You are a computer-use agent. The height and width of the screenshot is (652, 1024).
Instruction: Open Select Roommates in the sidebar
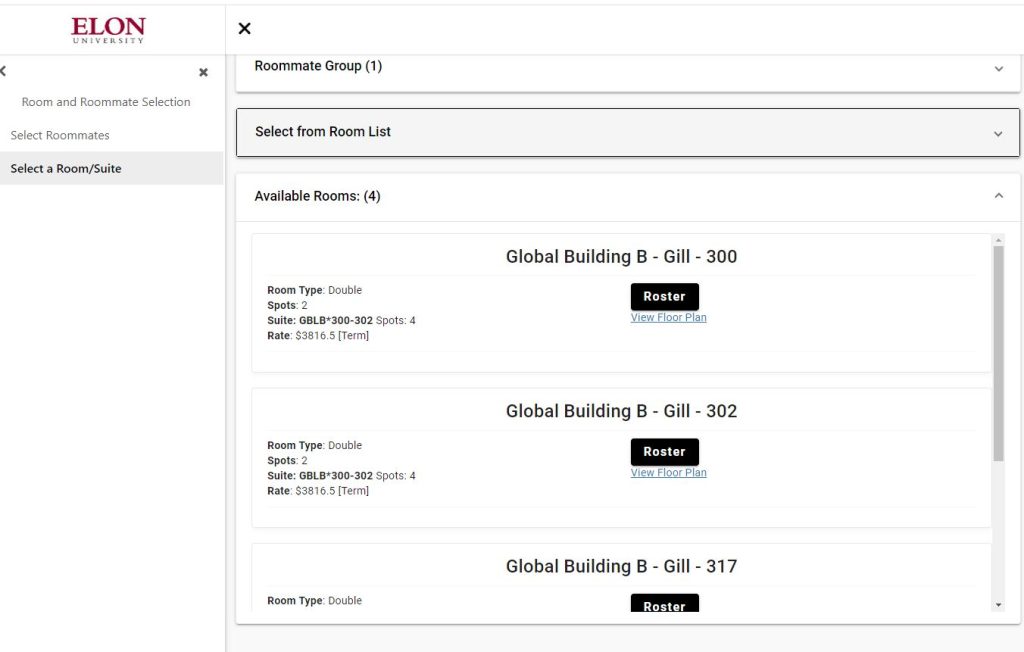tap(60, 135)
